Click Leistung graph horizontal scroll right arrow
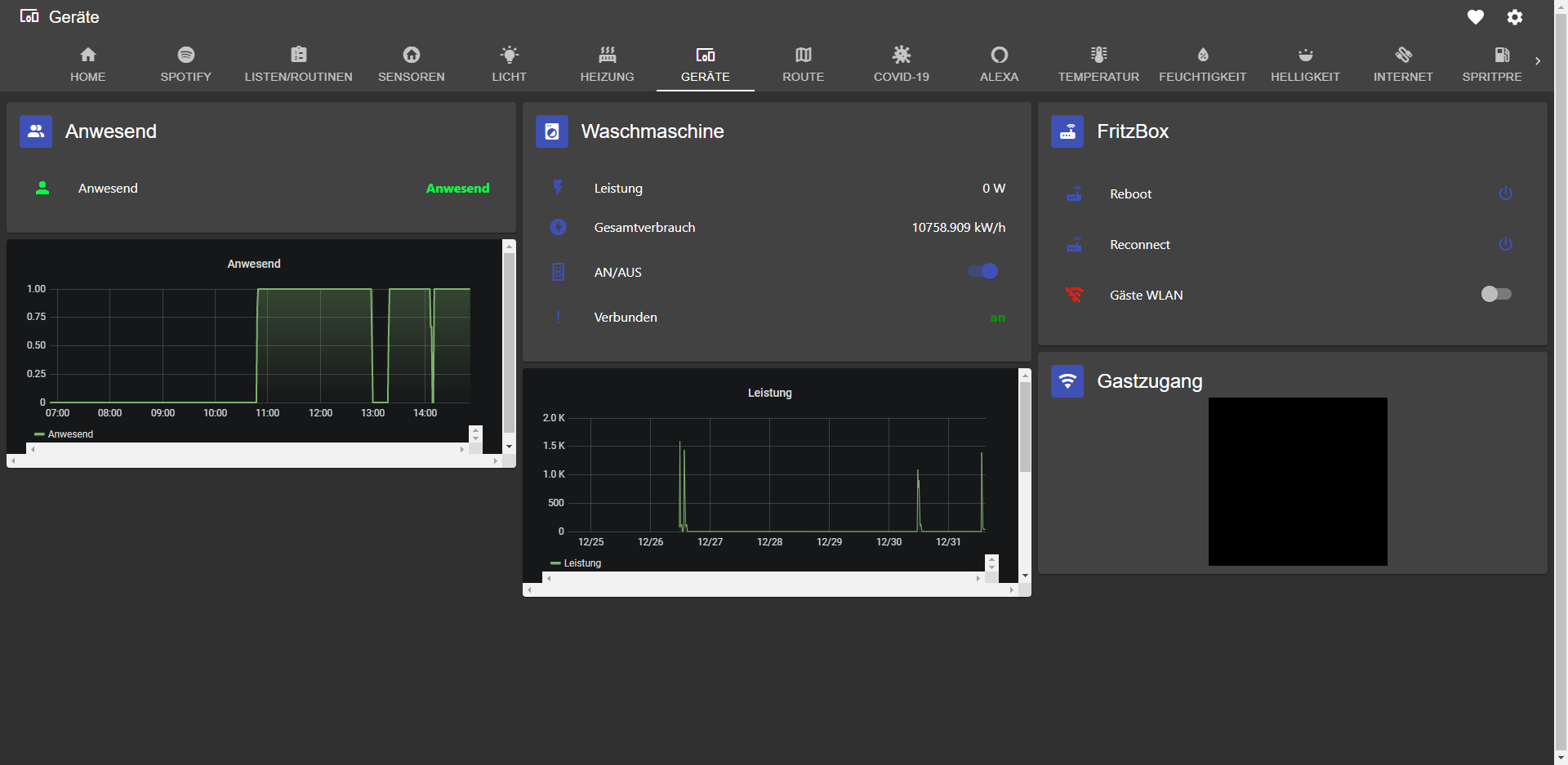The image size is (1568, 765). click(x=1012, y=590)
